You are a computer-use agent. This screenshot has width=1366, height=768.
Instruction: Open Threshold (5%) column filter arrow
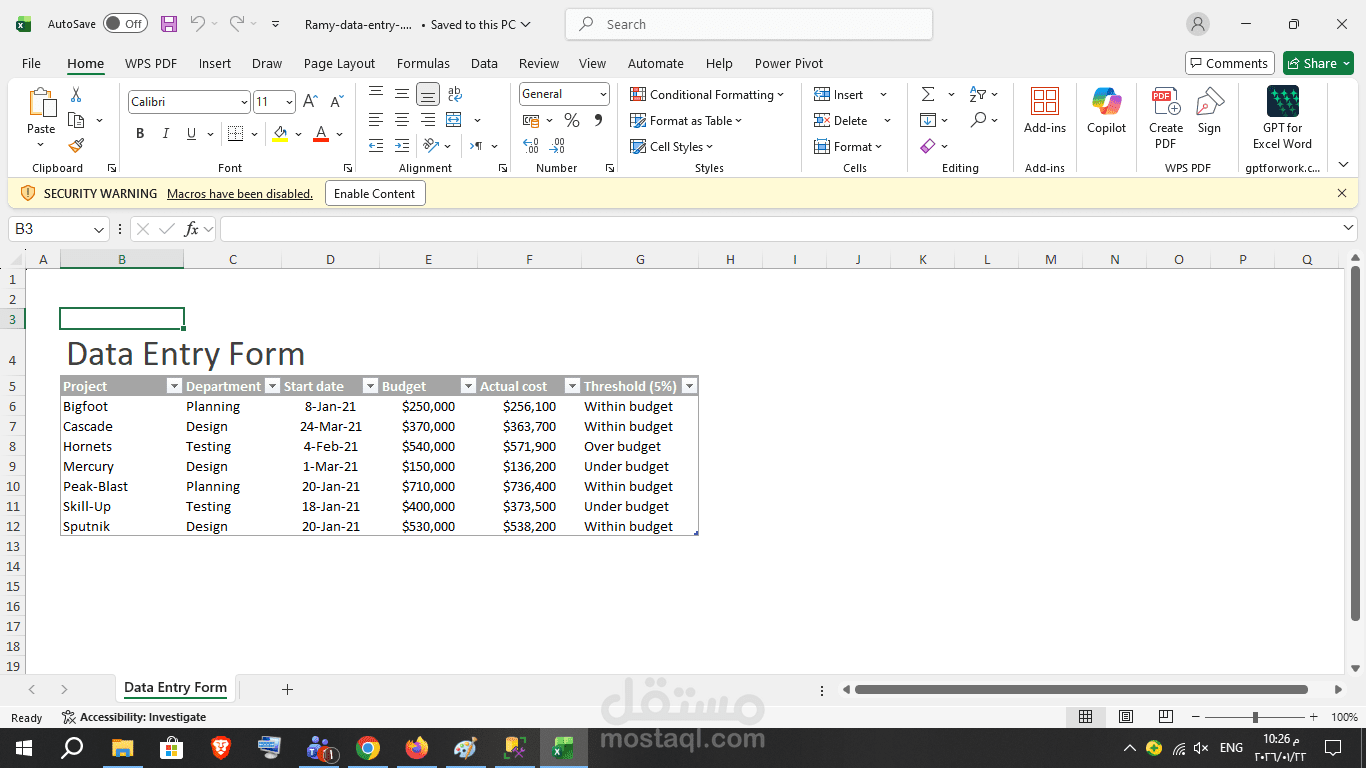(689, 386)
